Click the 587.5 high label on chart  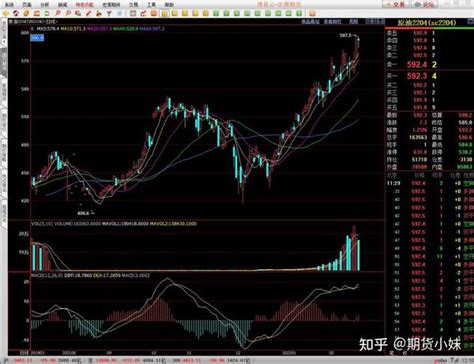[346, 35]
